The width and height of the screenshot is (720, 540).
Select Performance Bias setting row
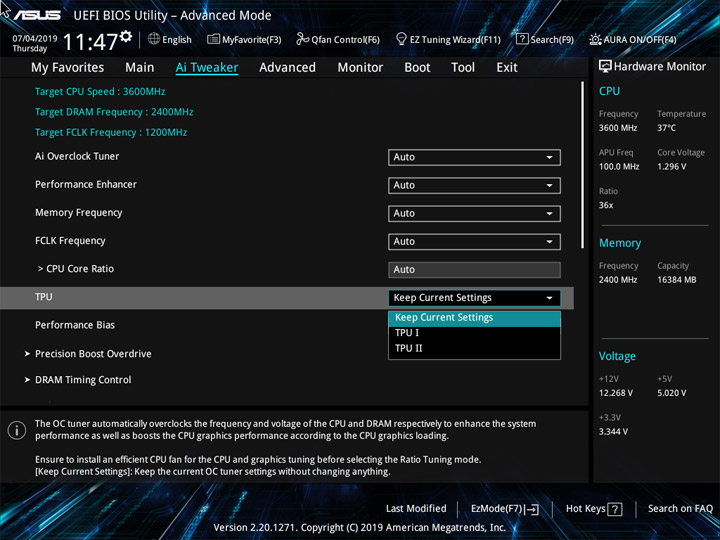coord(75,325)
